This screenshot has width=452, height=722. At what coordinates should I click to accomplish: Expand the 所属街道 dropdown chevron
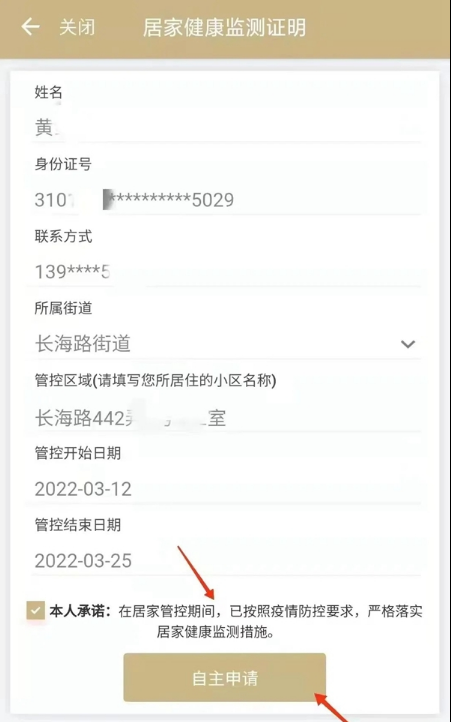pyautogui.click(x=408, y=344)
